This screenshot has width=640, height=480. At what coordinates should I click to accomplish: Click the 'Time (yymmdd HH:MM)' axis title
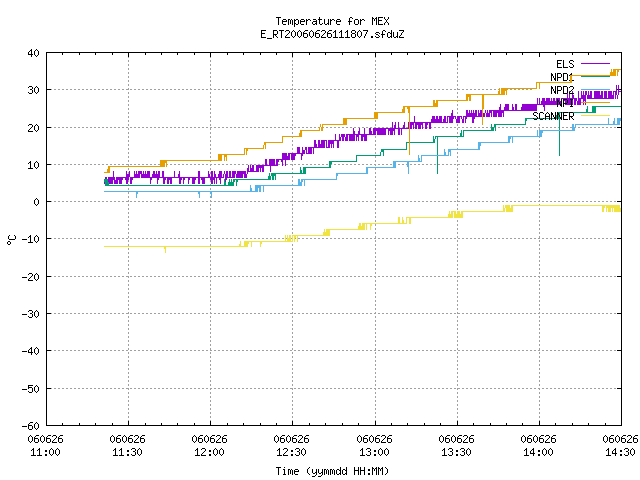point(332,471)
